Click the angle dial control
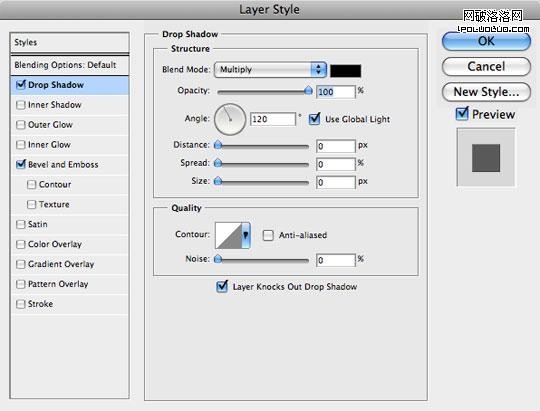The height and width of the screenshot is (411, 540). tap(230, 119)
